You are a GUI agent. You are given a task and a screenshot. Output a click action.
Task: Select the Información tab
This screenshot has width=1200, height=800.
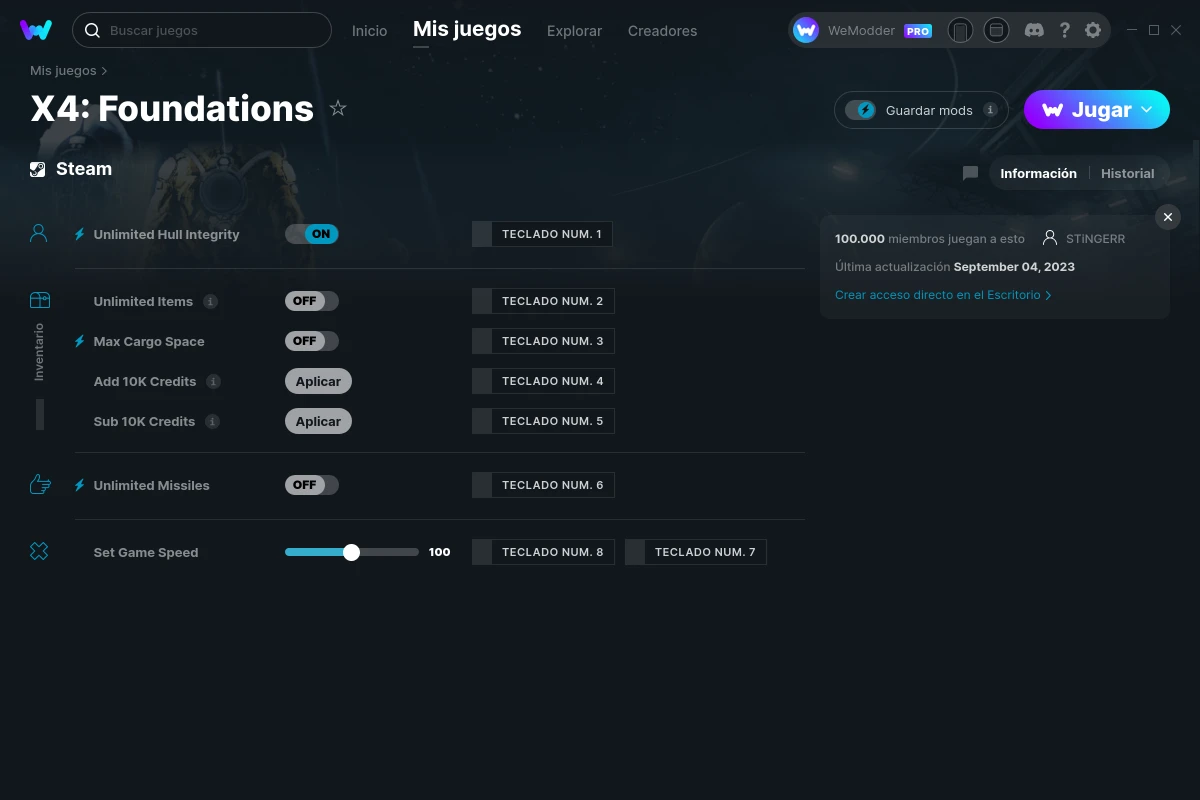1038,173
